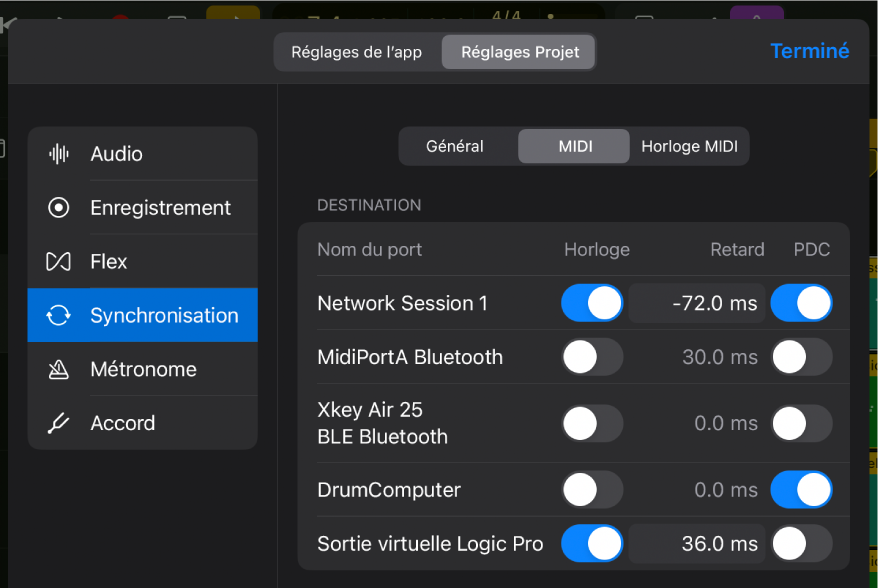The image size is (878, 588).
Task: Open the Réglages de l'app tab
Action: coord(357,51)
